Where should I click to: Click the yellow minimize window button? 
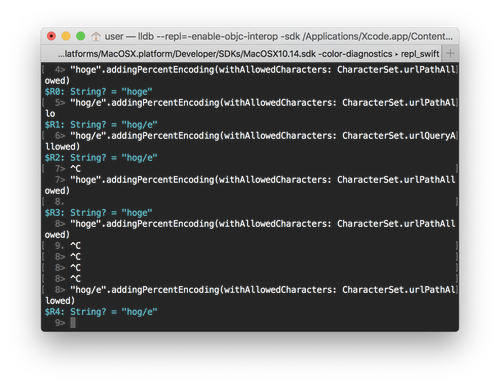pos(66,36)
